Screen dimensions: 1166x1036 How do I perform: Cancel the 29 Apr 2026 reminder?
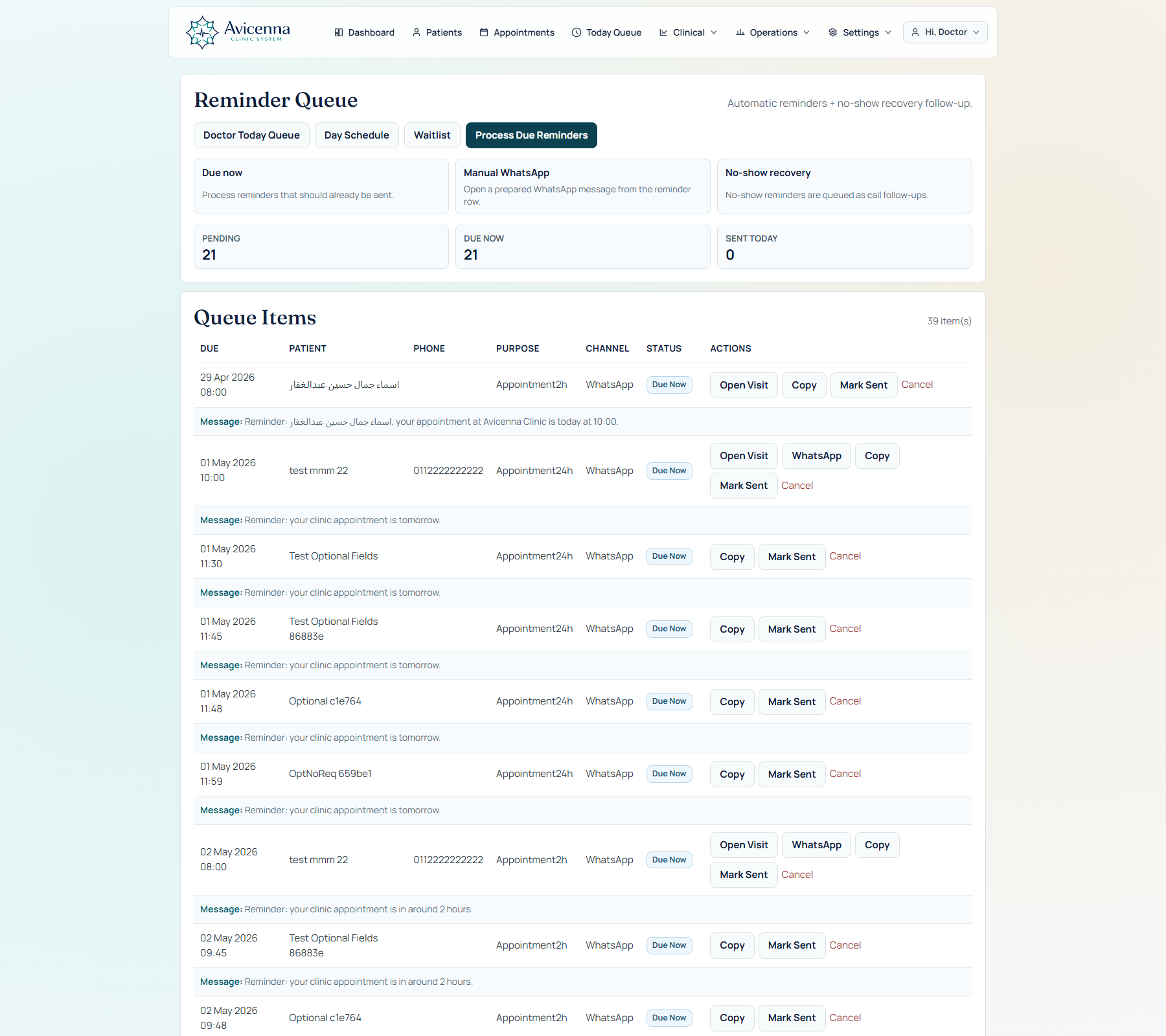(917, 385)
